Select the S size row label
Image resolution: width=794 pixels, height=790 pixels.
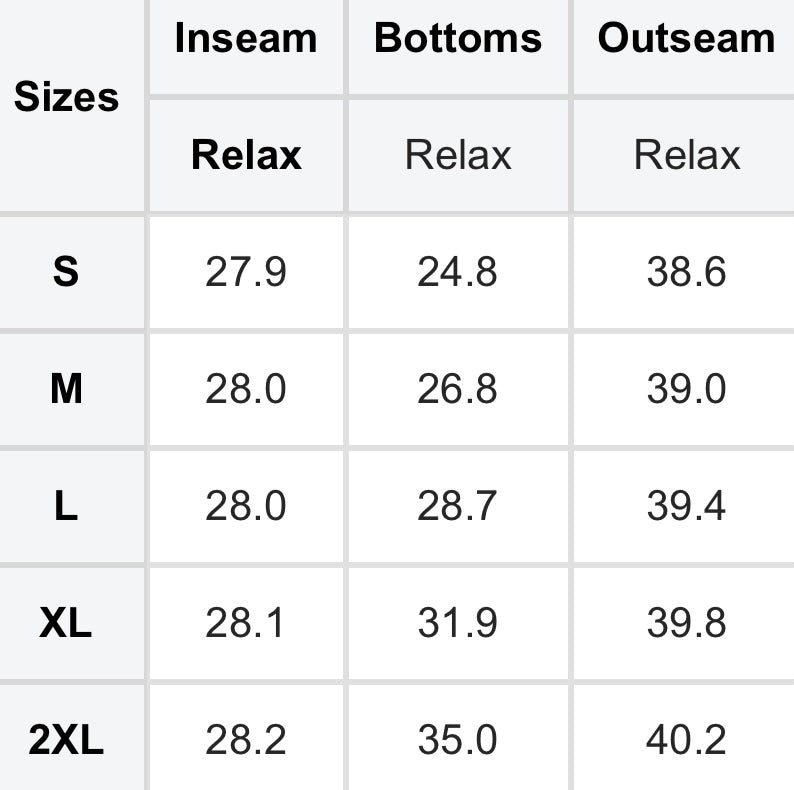[66, 272]
